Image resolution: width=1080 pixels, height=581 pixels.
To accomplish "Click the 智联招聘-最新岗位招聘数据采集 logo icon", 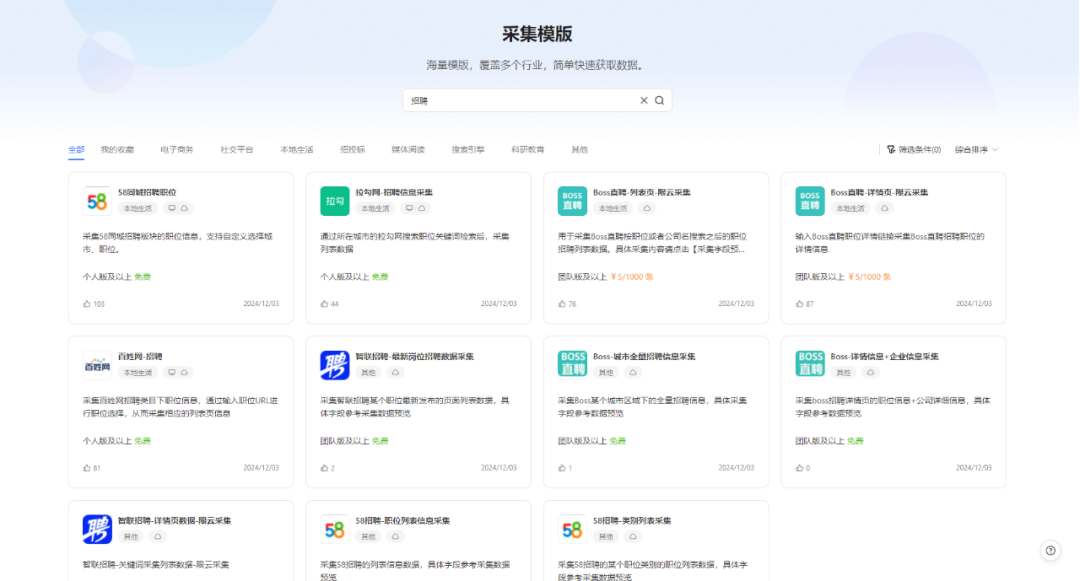I will (334, 365).
